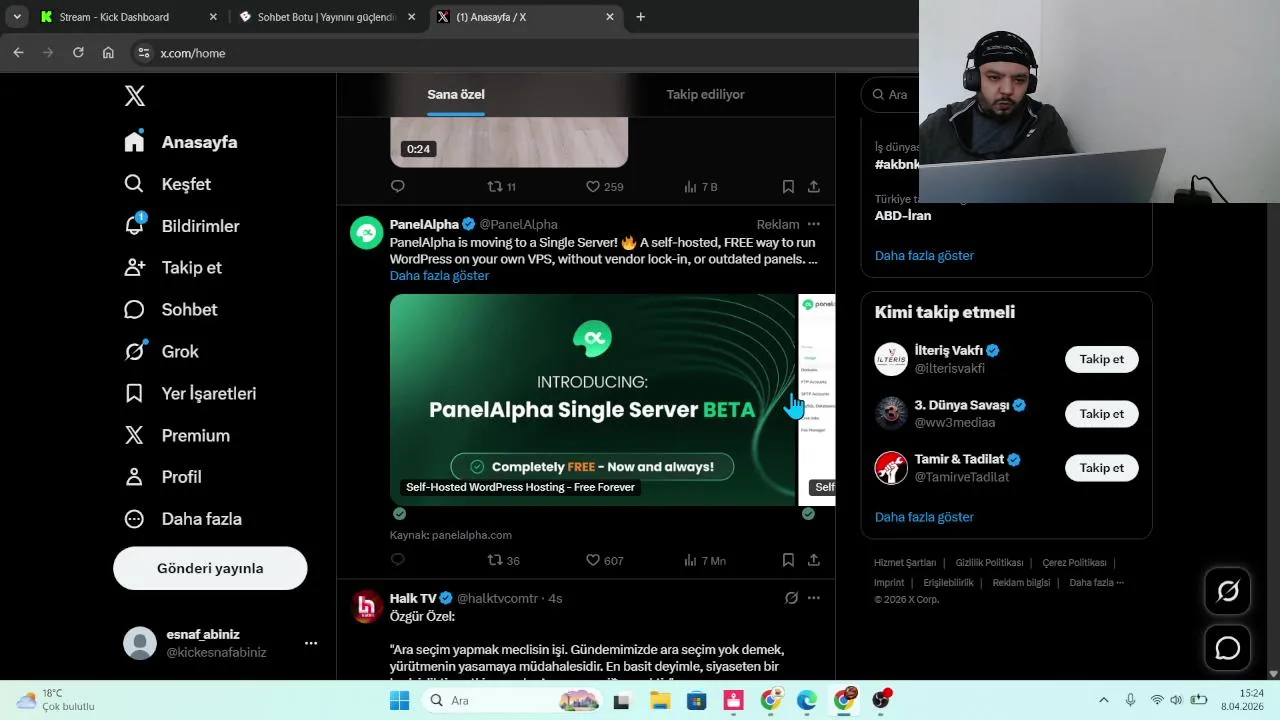This screenshot has height=720, width=1280.
Task: Share the PanelAlpha post
Action: point(814,560)
